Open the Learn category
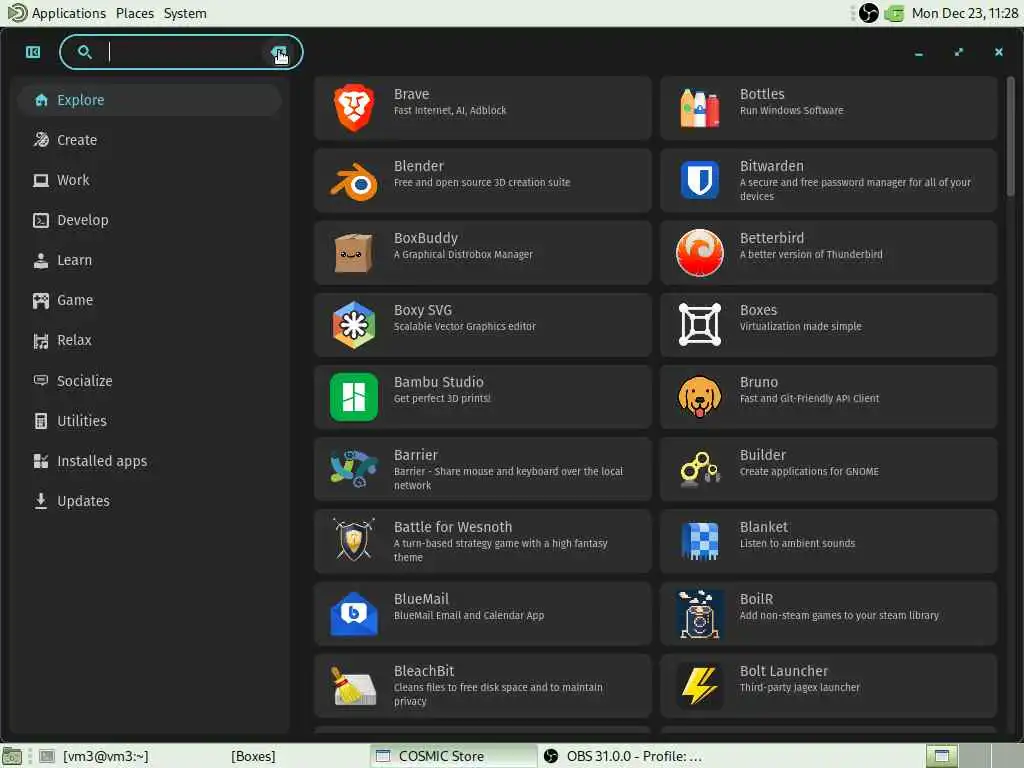This screenshot has height=768, width=1024. tap(150, 260)
